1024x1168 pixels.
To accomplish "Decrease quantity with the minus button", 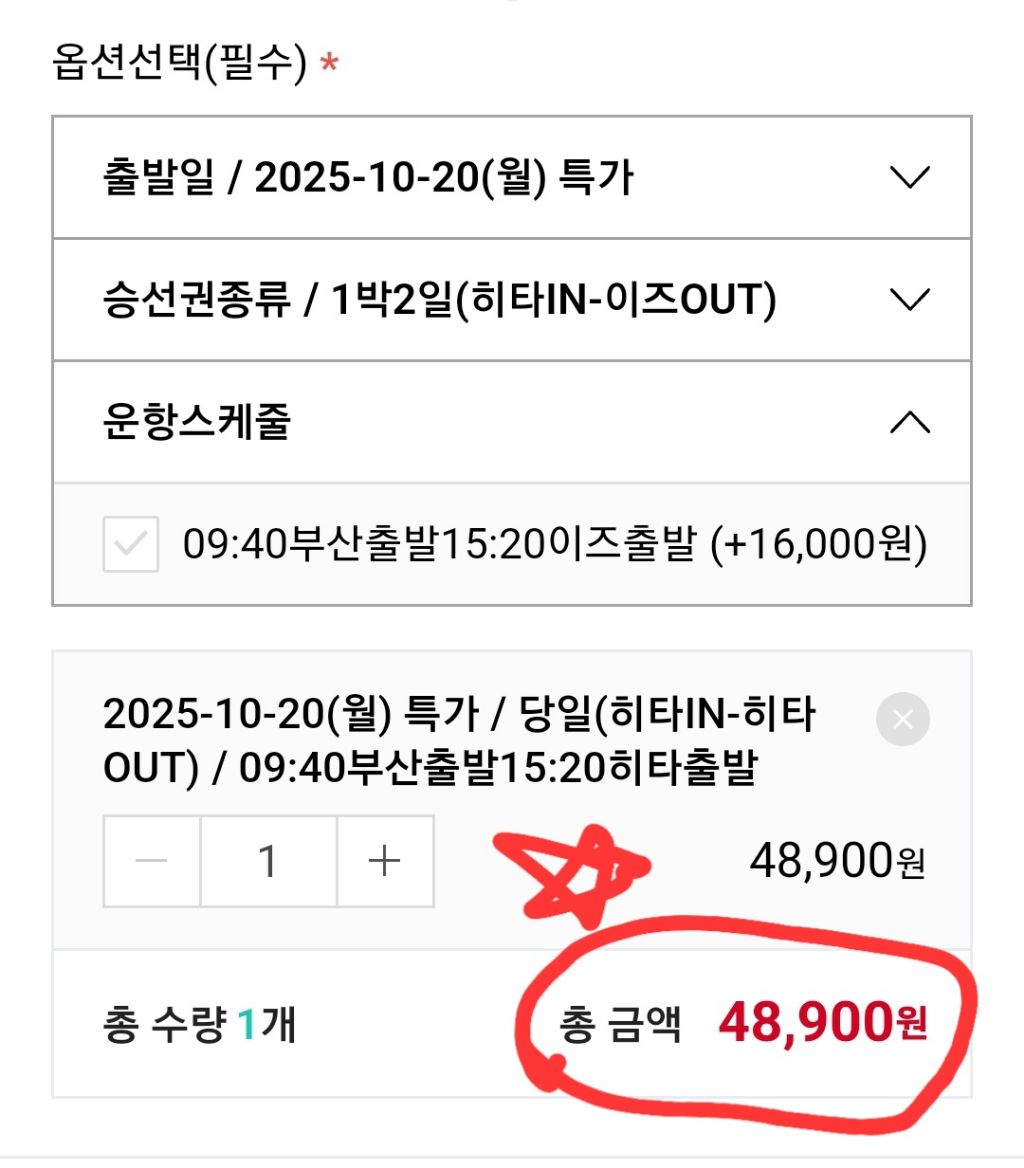I will (152, 861).
